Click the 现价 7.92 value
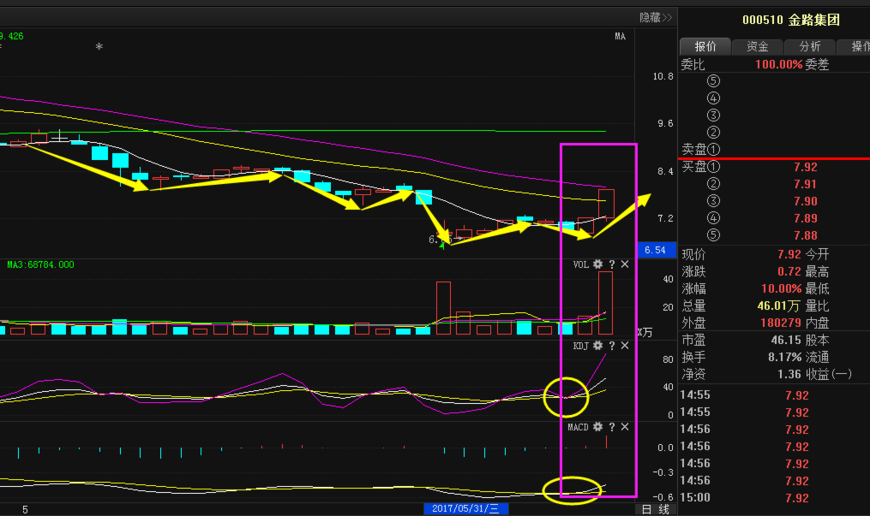Screen dimensions: 870x516 pyautogui.click(x=789, y=254)
